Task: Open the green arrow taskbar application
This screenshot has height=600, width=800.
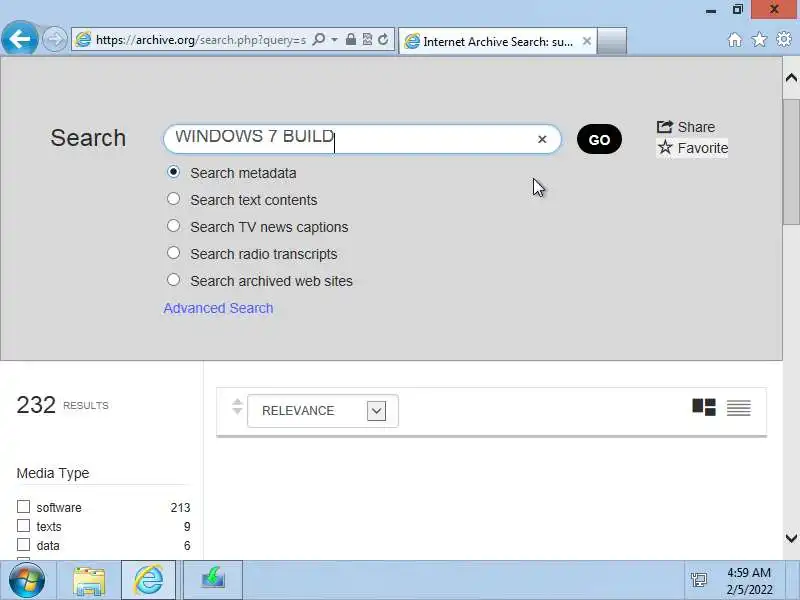Action: coord(213,580)
